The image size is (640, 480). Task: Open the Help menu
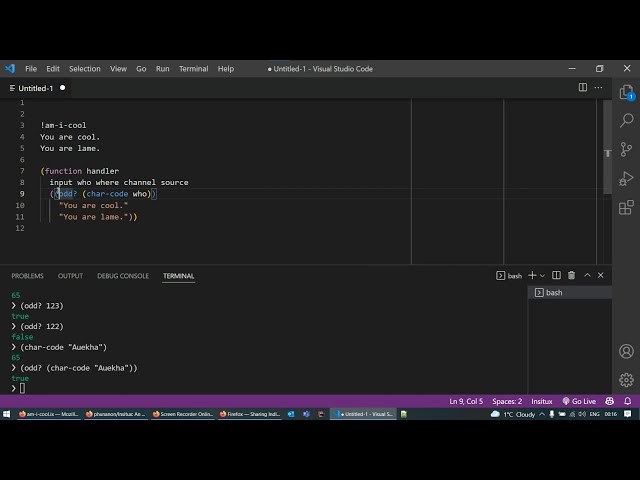point(226,69)
